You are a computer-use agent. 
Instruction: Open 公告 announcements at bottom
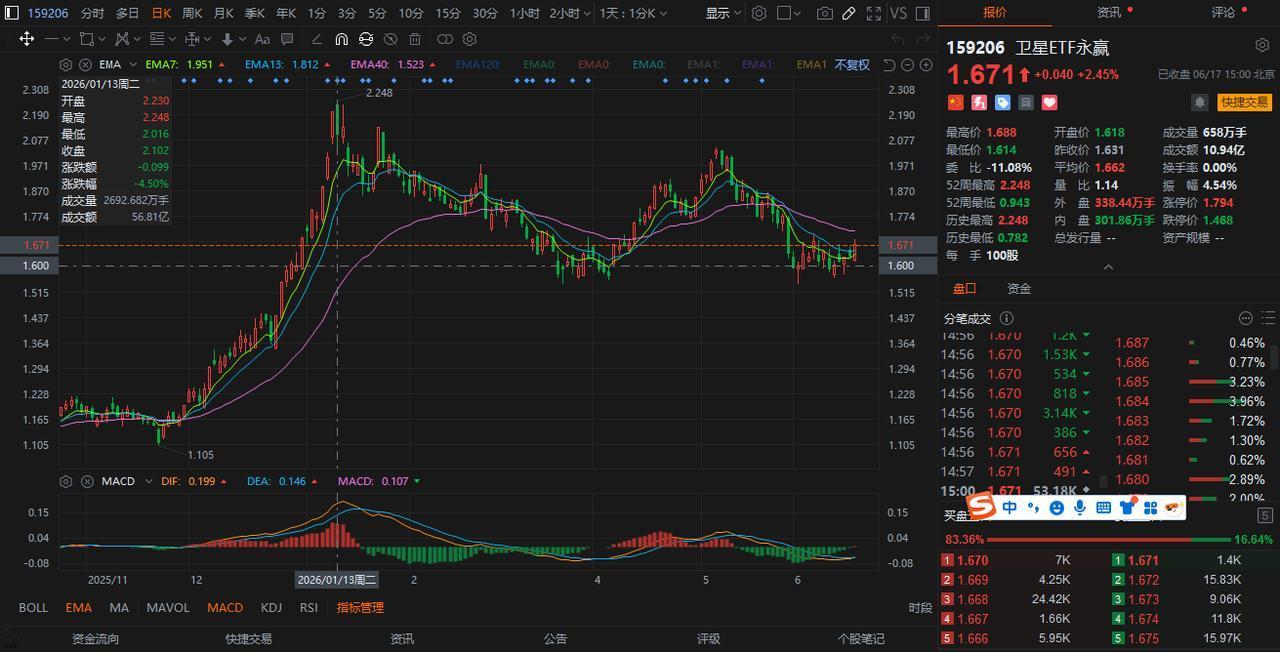tap(555, 638)
